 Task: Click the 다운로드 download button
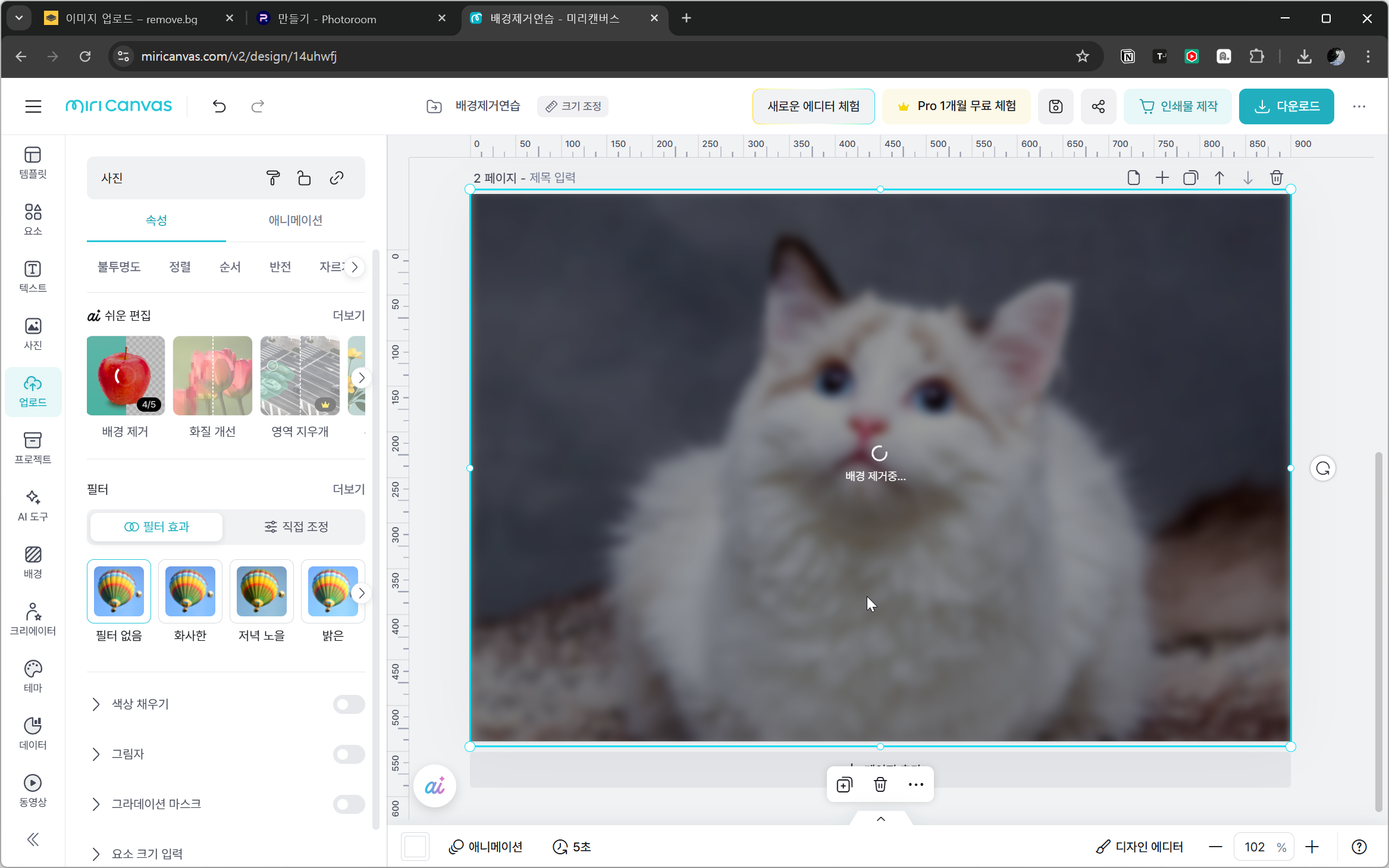tap(1286, 106)
